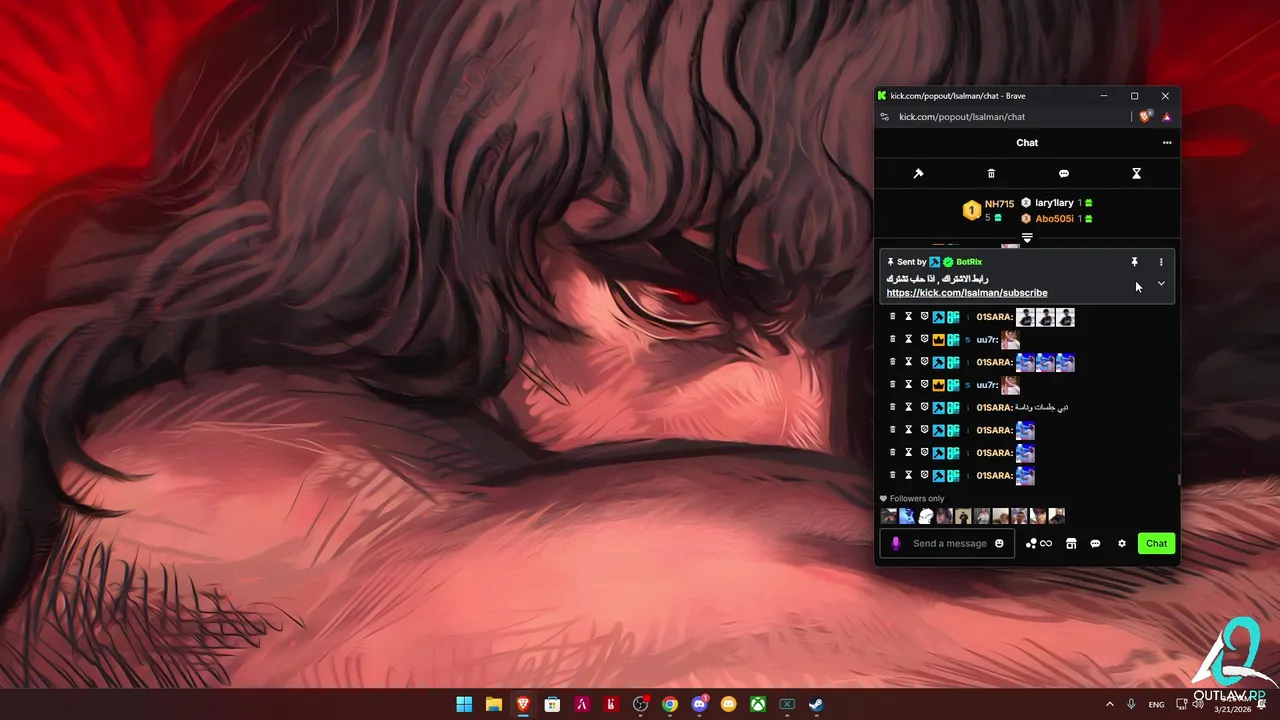
Task: Show hidden system tray icons chevron
Action: 1109,704
